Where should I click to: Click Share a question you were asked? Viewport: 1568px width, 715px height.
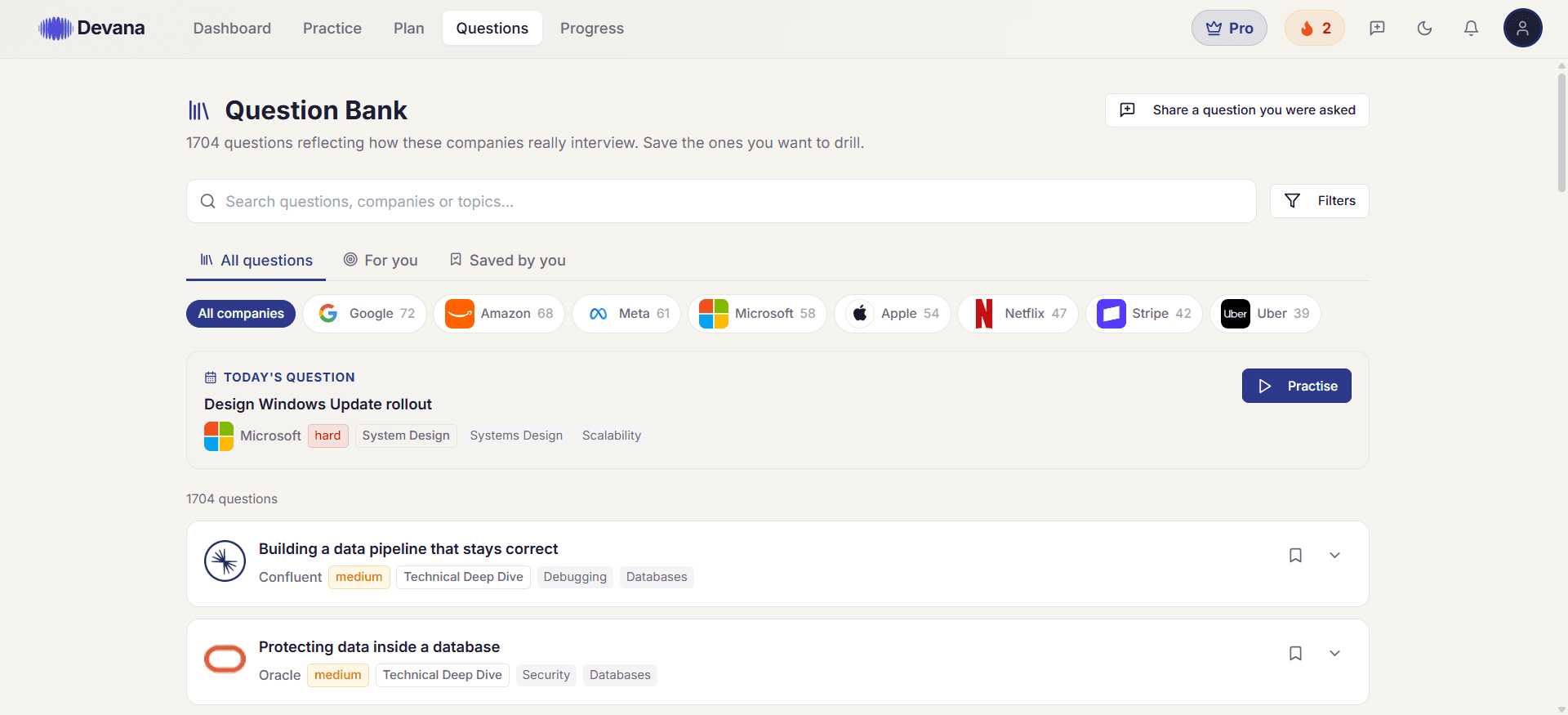click(1236, 110)
